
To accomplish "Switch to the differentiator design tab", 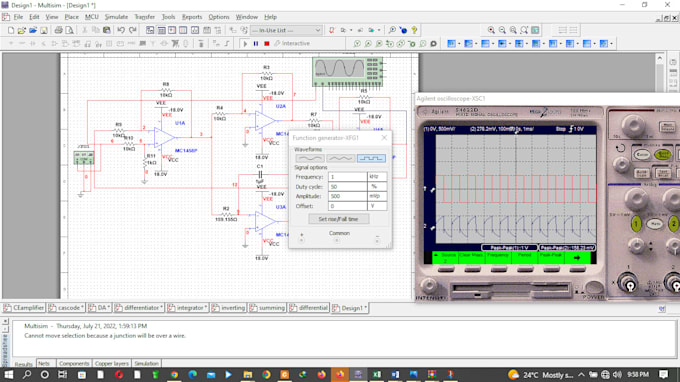I will [x=139, y=308].
